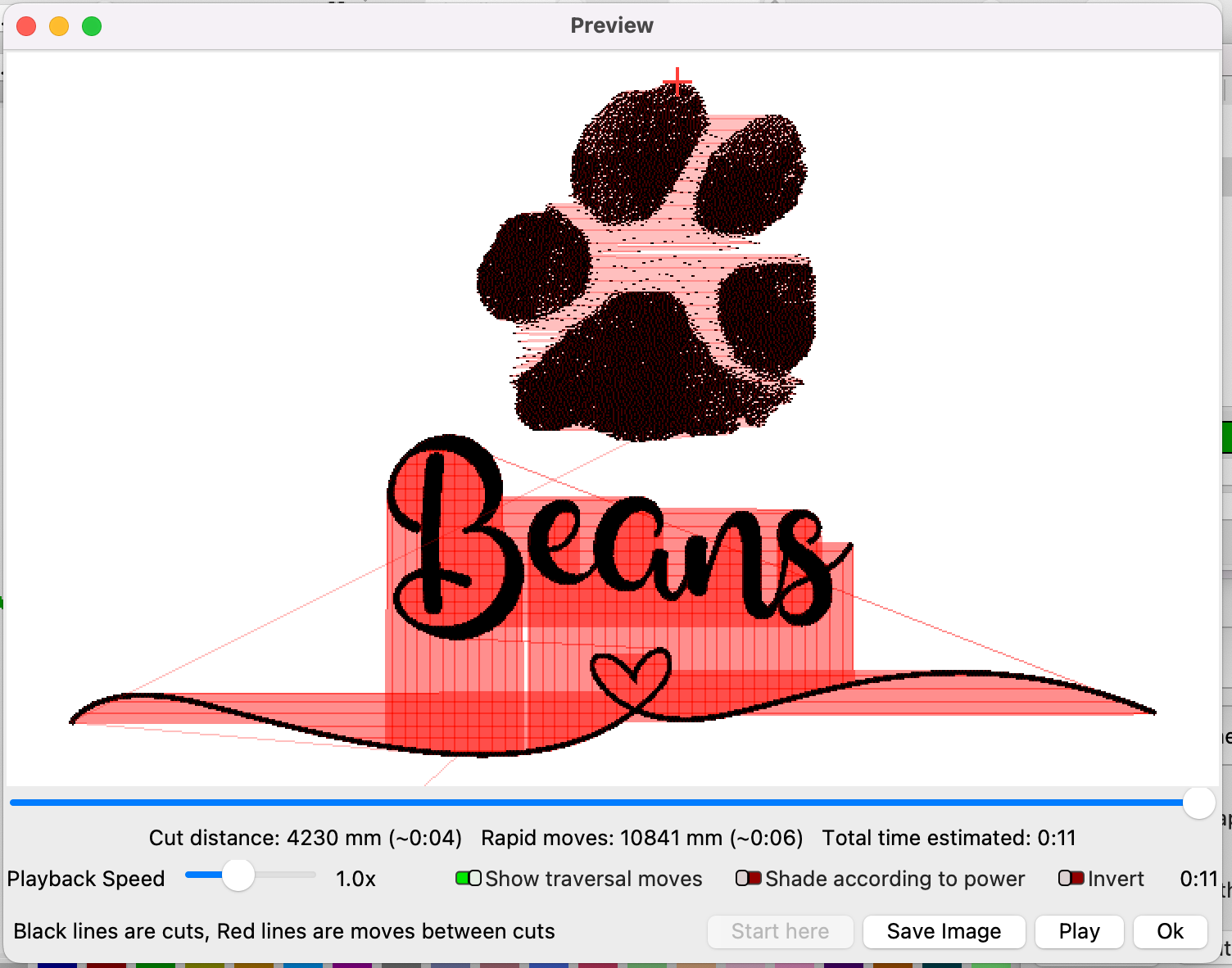Enable the Invert toggle

(1071, 879)
